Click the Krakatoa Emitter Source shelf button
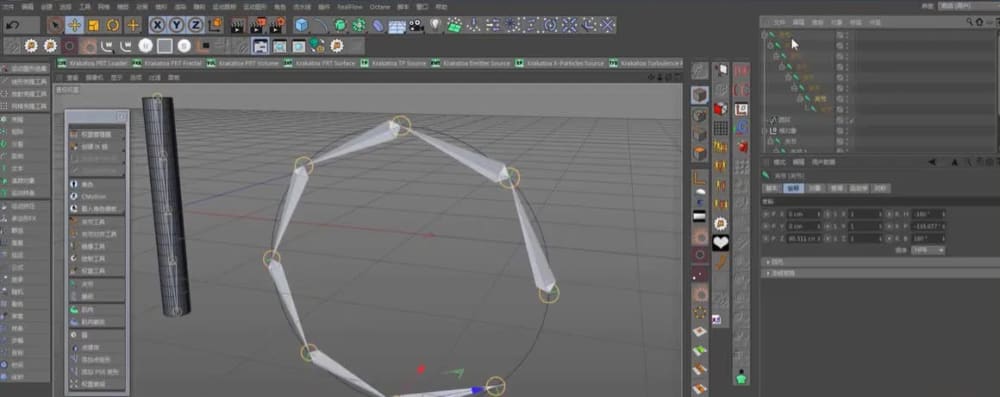 point(471,63)
